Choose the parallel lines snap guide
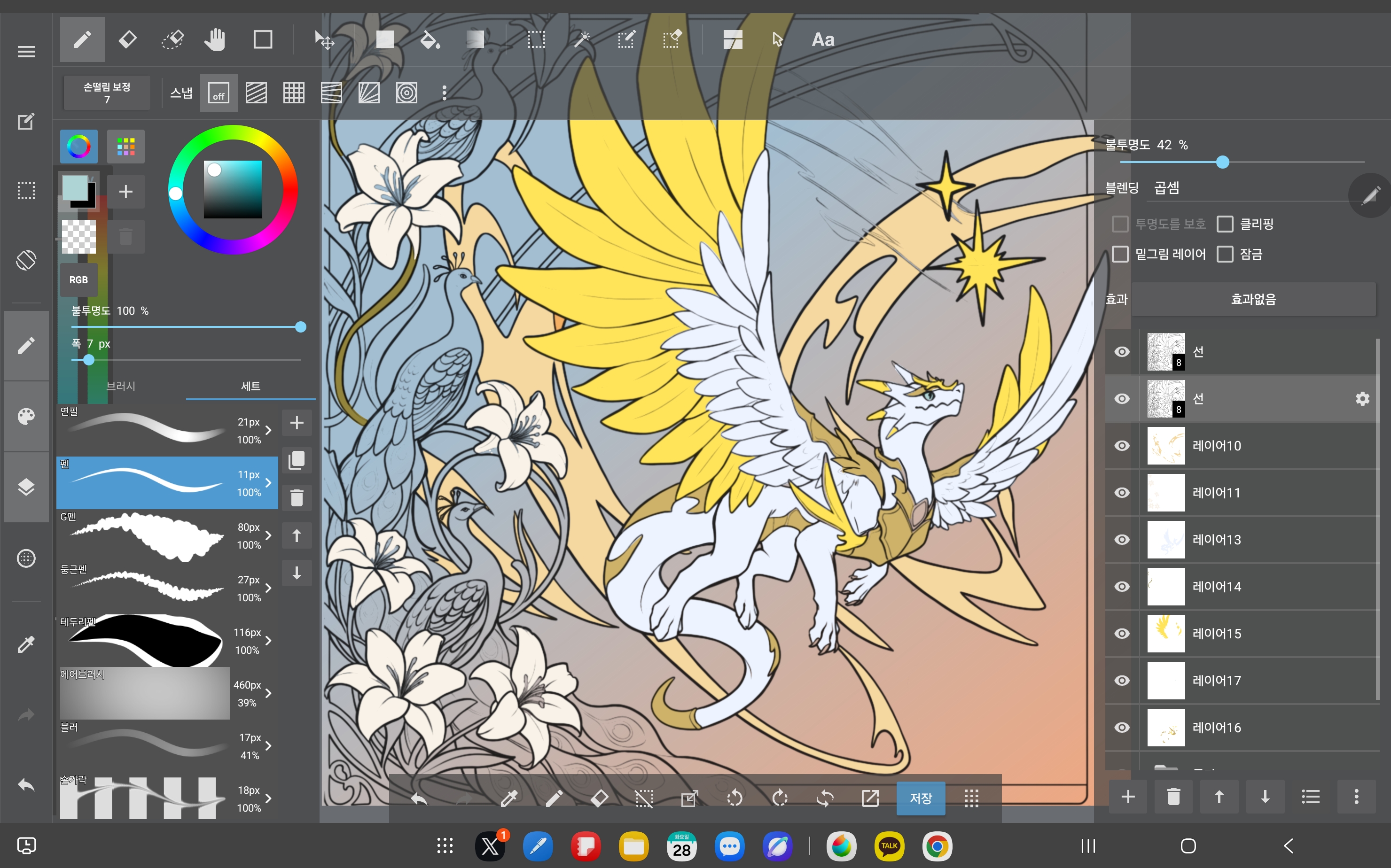Image resolution: width=1391 pixels, height=868 pixels. pos(256,93)
